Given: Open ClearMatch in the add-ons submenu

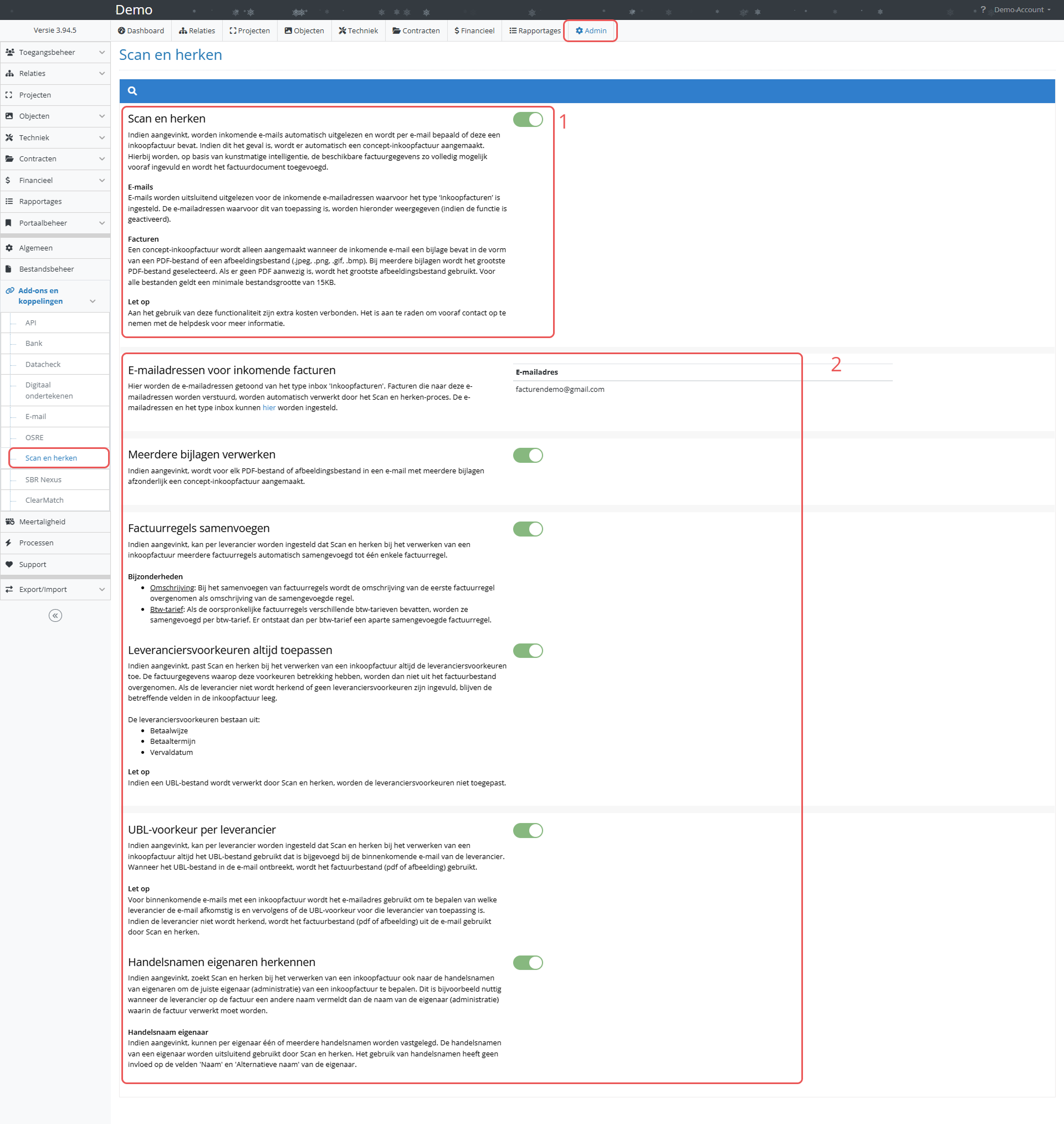Looking at the screenshot, I should click(x=44, y=500).
